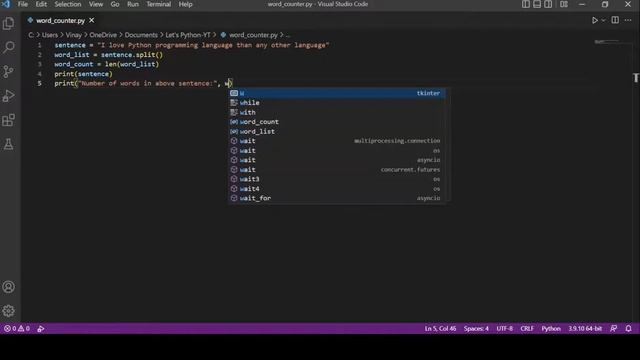Click 3.9.10 64-bit interpreter selector
640x360 pixels.
point(585,329)
